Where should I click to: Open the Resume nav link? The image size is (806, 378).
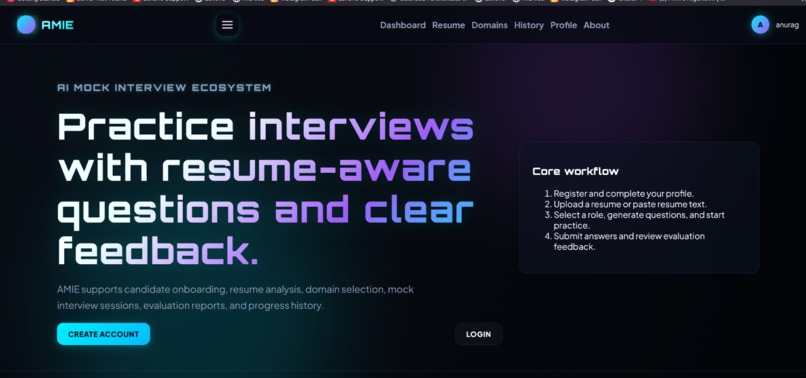tap(448, 25)
